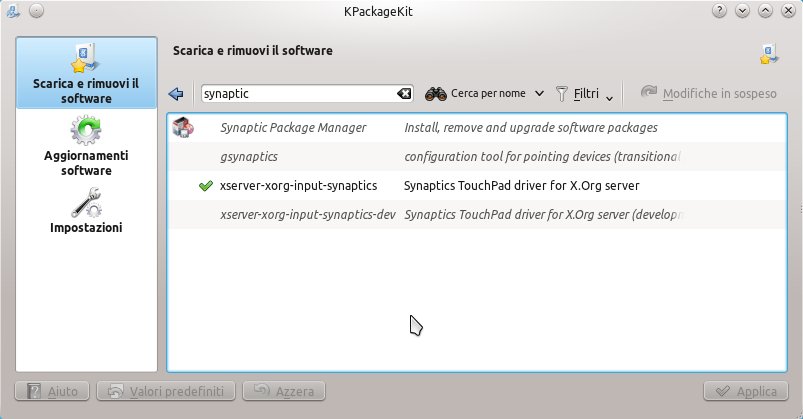803x419 pixels.
Task: Click the green installed checkmark icon
Action: tap(206, 186)
